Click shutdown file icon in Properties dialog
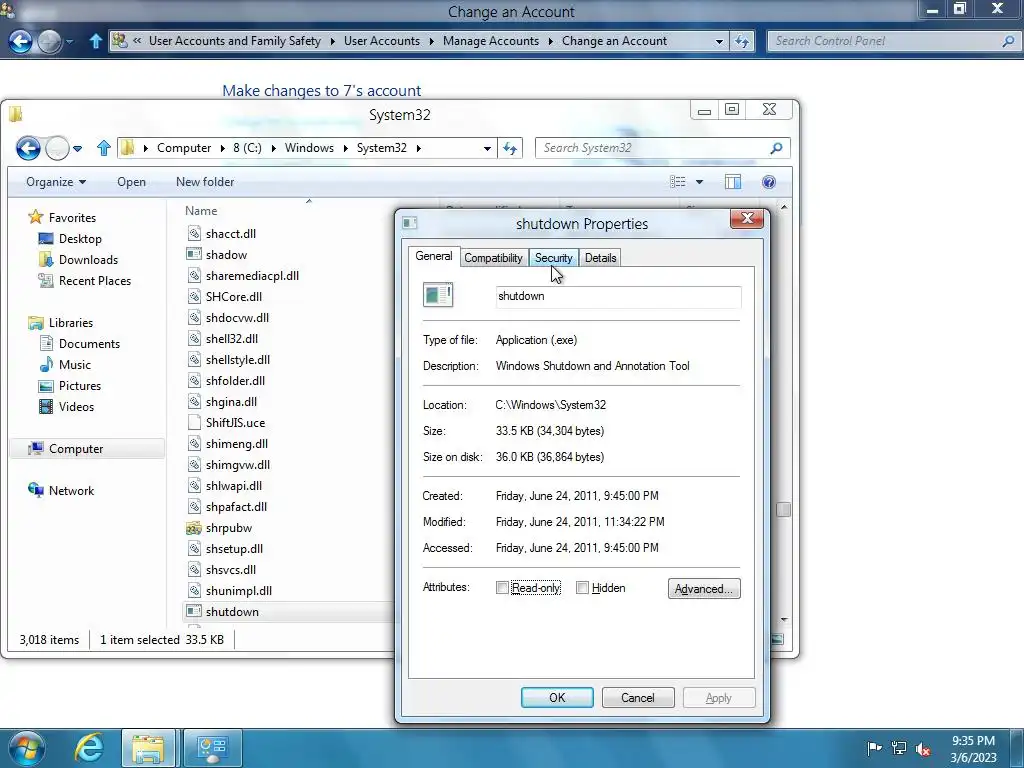This screenshot has height=768, width=1024. (x=438, y=295)
